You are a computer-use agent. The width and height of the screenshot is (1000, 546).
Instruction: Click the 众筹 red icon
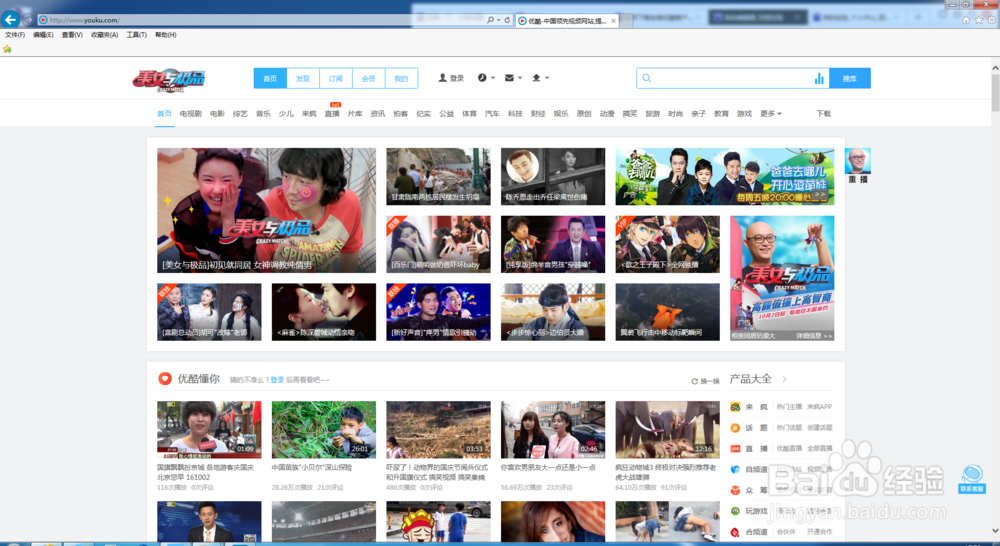coord(735,491)
